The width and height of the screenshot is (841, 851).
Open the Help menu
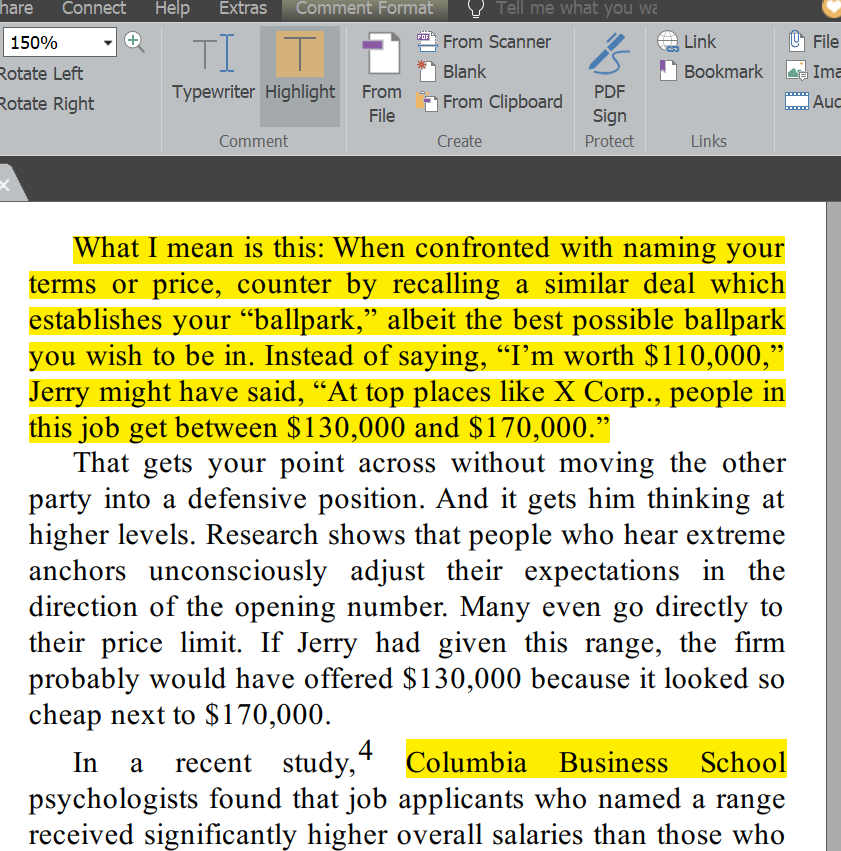pyautogui.click(x=172, y=8)
